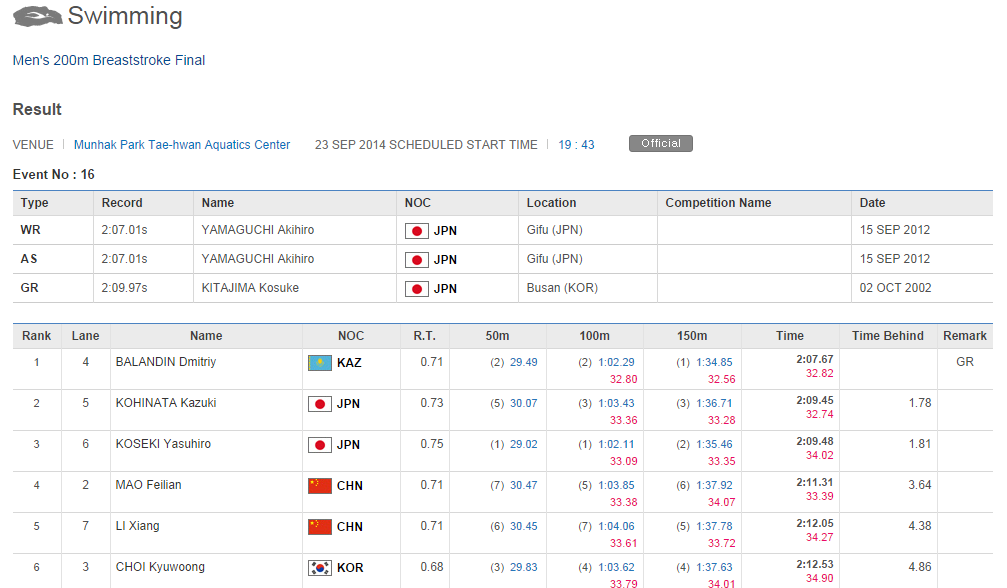Click Japan flag in the GR record row
This screenshot has width=1007, height=588.
pyautogui.click(x=416, y=289)
